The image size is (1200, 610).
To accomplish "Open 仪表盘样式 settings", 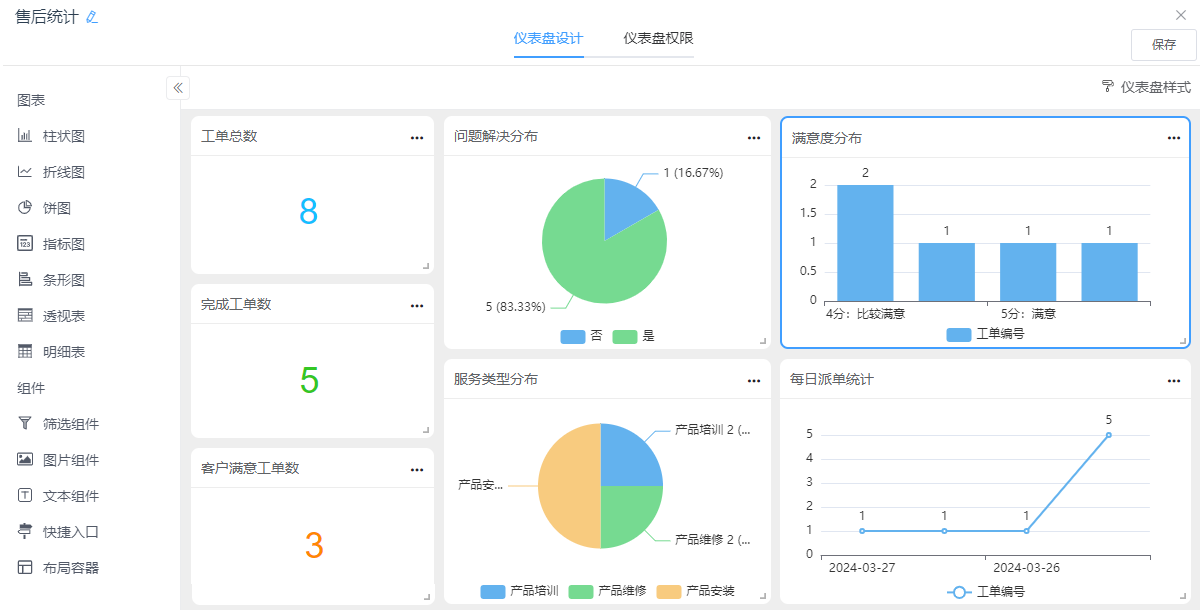I will pyautogui.click(x=1146, y=87).
